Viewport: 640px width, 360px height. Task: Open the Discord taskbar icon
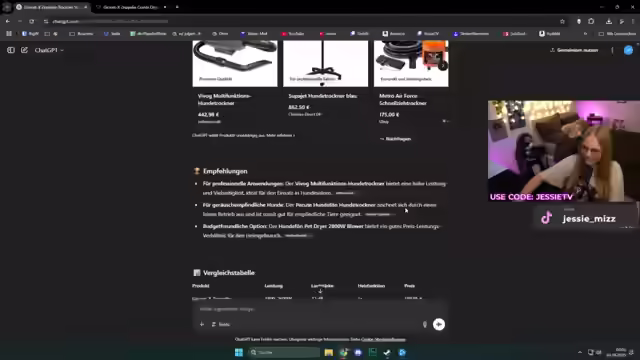tap(358, 352)
